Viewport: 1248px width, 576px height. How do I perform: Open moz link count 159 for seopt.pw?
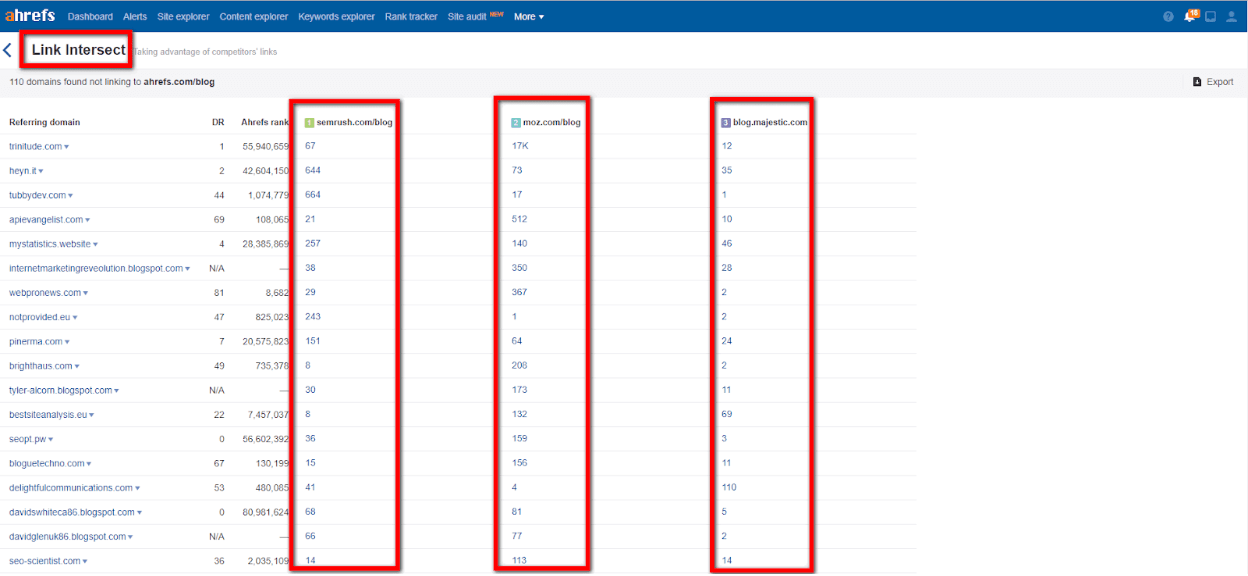[x=519, y=439]
